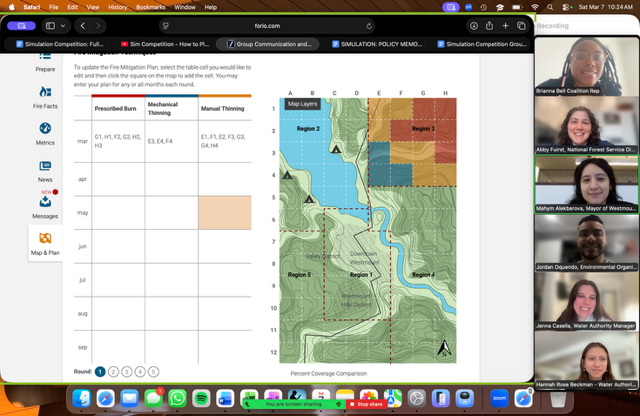Click the Wi-Fi status icon
The image size is (640, 416).
coord(535,7)
